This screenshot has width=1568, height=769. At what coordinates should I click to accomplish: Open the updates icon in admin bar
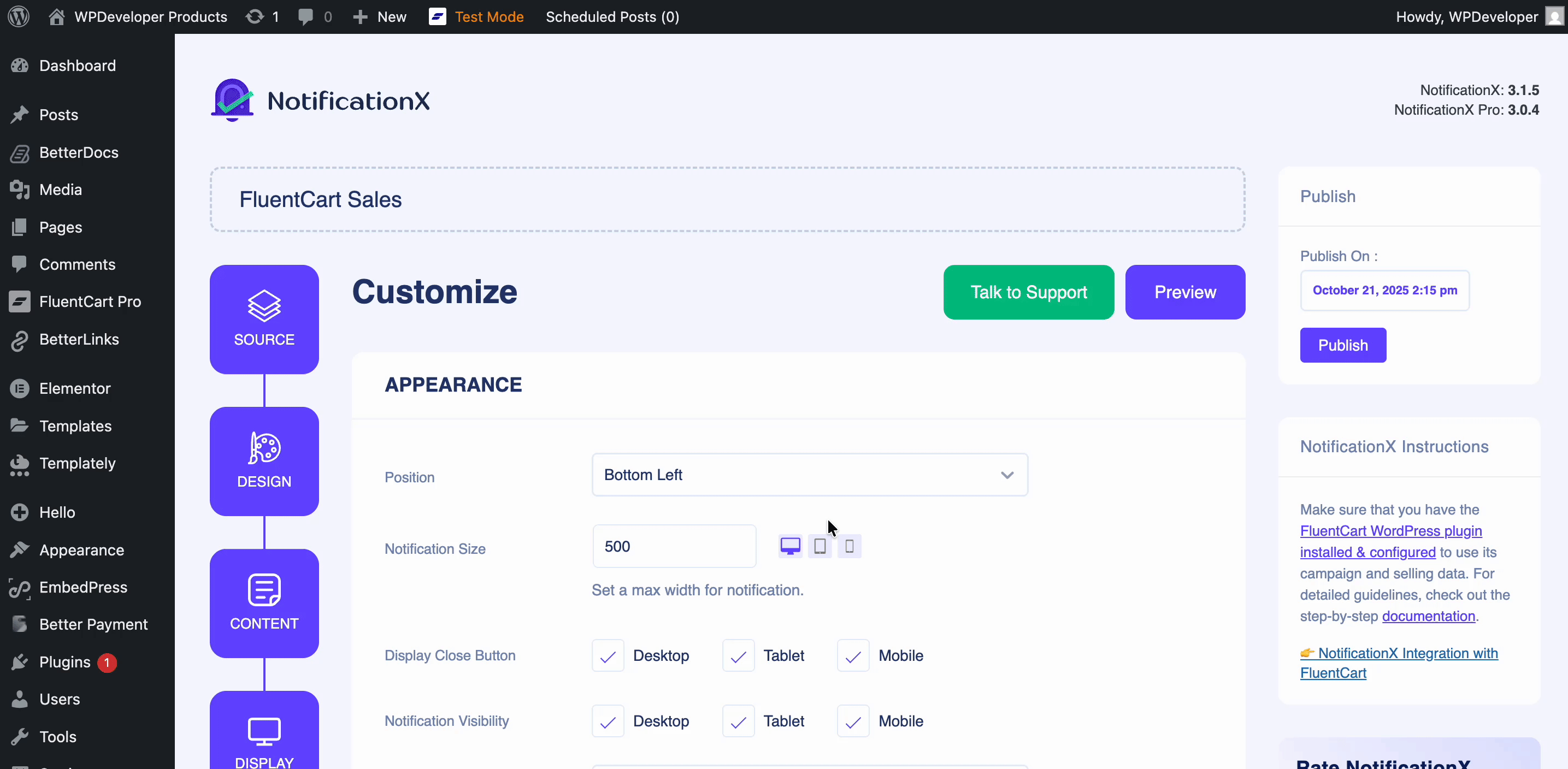[262, 16]
